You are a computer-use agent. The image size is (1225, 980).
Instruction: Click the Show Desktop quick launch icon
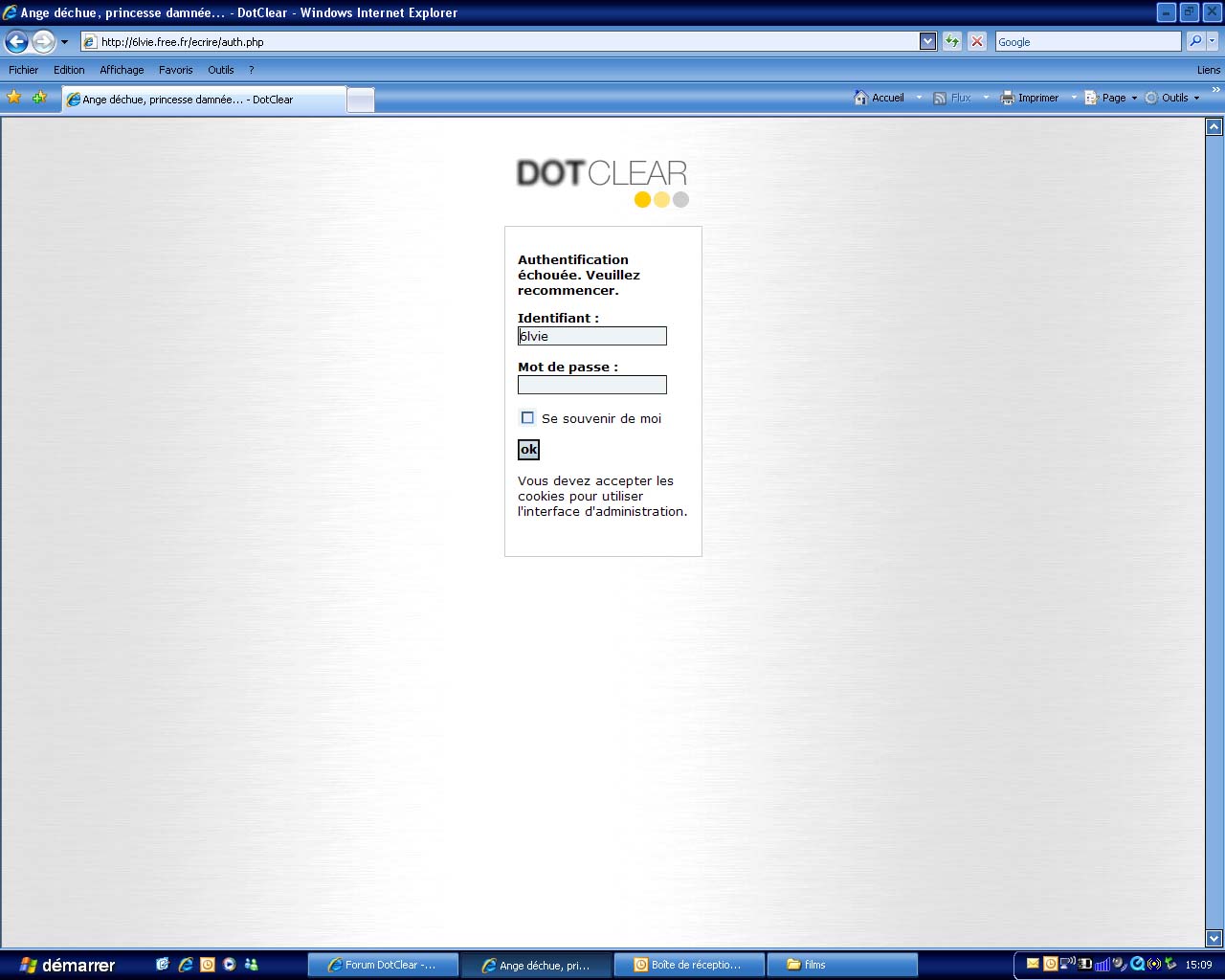click(163, 965)
